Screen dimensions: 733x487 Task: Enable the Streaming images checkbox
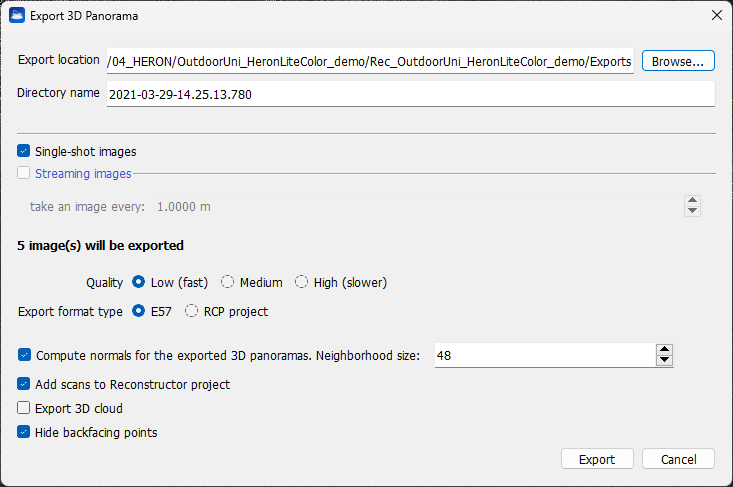(x=24, y=174)
